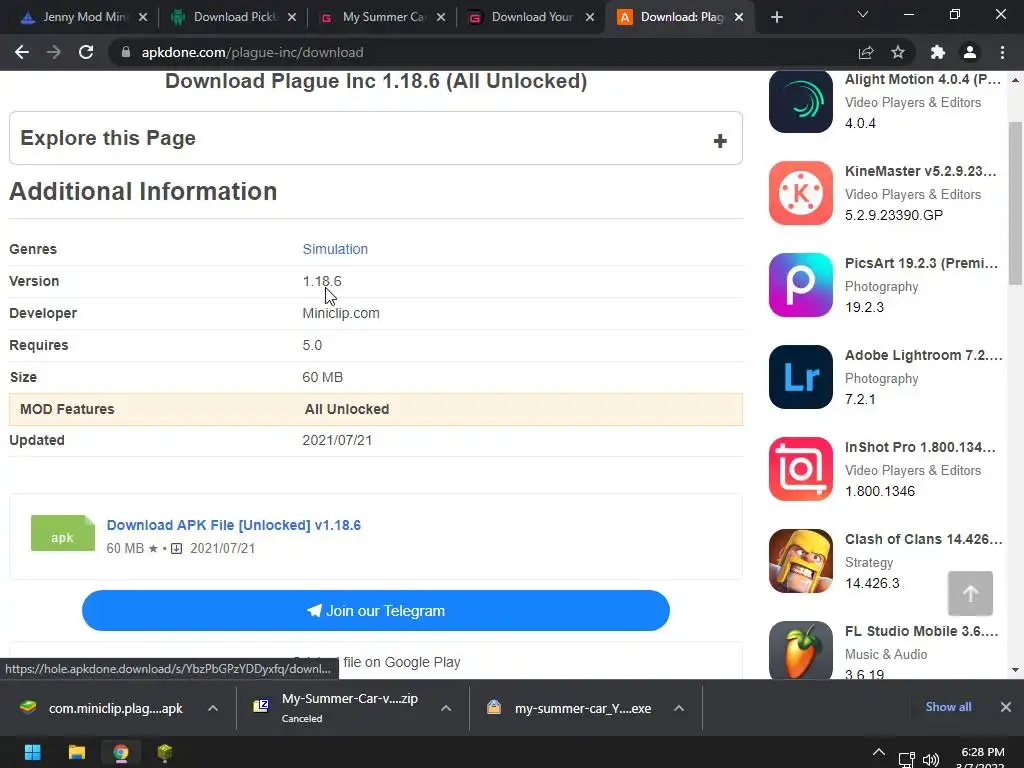This screenshot has height=768, width=1024.
Task: Open the FL Studio Mobile 3.6 title link
Action: tap(921, 632)
